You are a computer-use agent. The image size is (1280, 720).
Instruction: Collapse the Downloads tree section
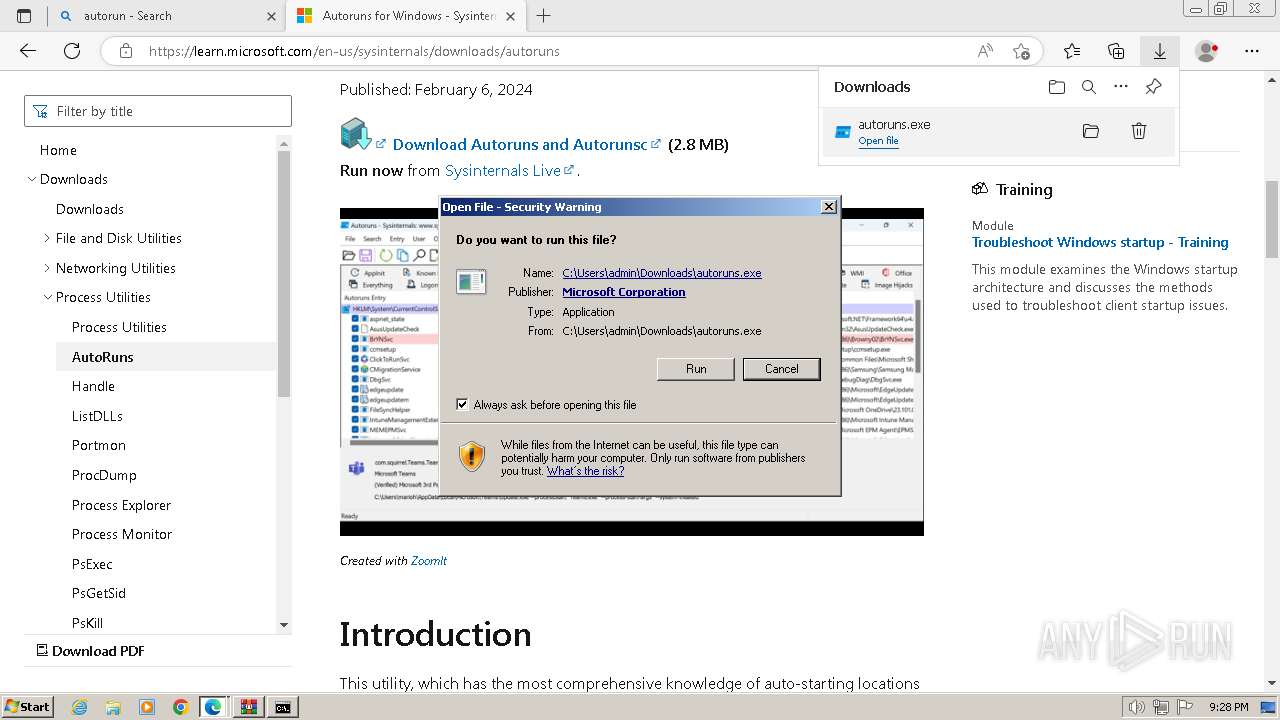pos(32,179)
